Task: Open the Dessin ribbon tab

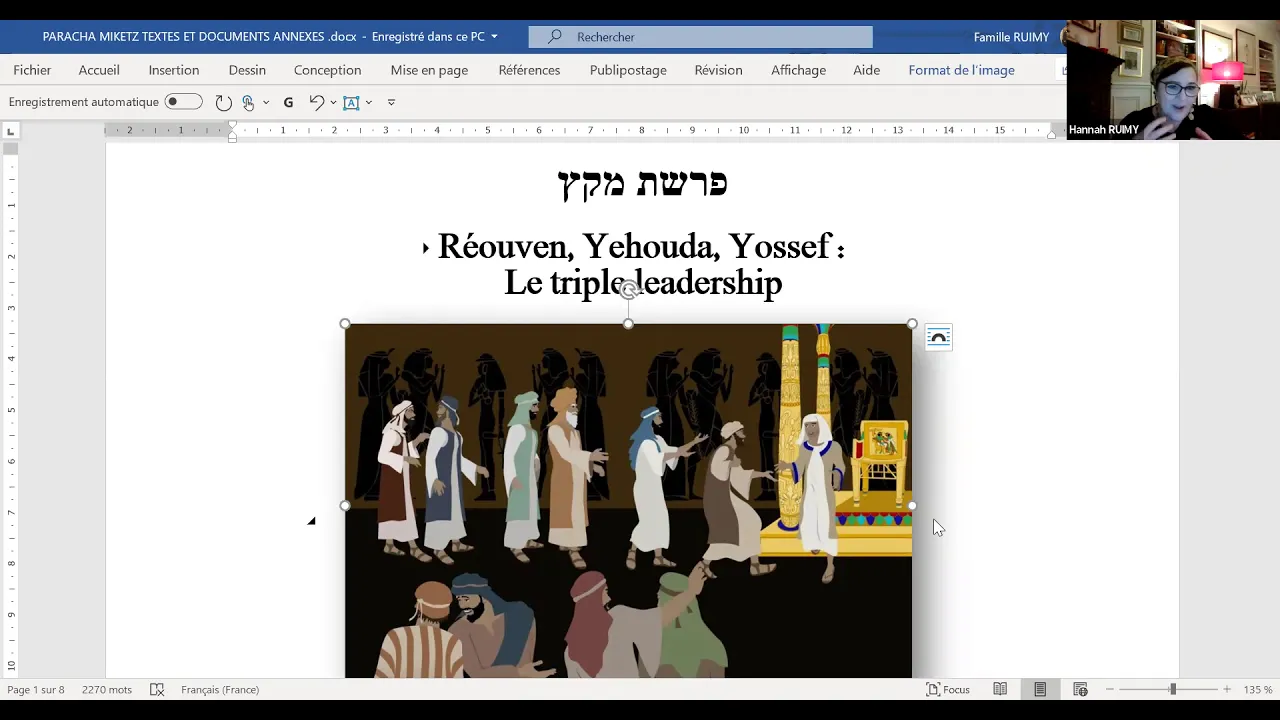Action: point(247,70)
